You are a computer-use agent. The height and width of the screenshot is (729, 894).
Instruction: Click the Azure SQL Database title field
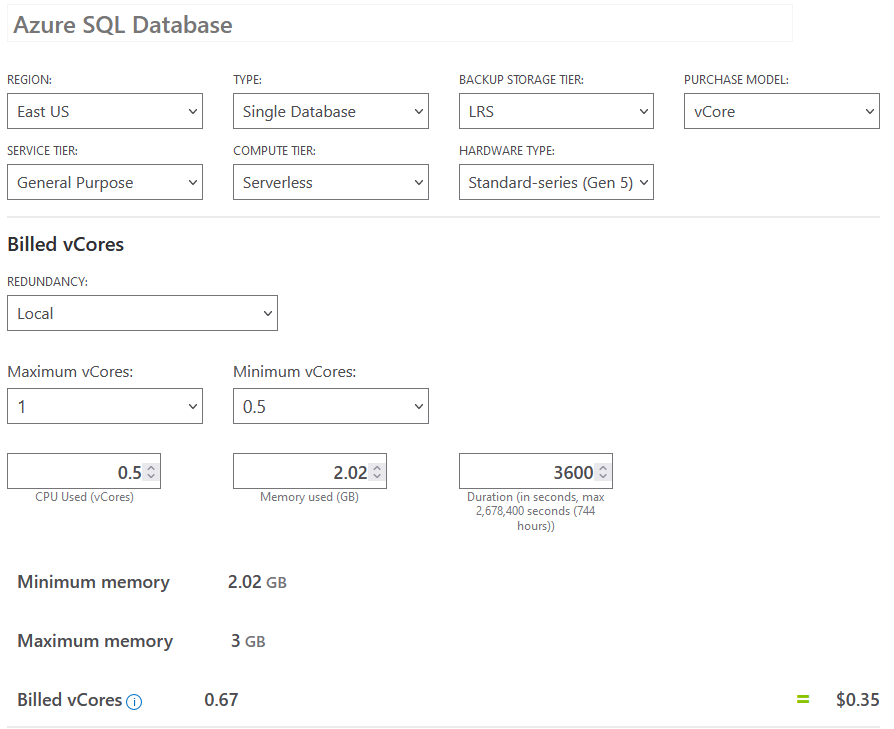(400, 24)
